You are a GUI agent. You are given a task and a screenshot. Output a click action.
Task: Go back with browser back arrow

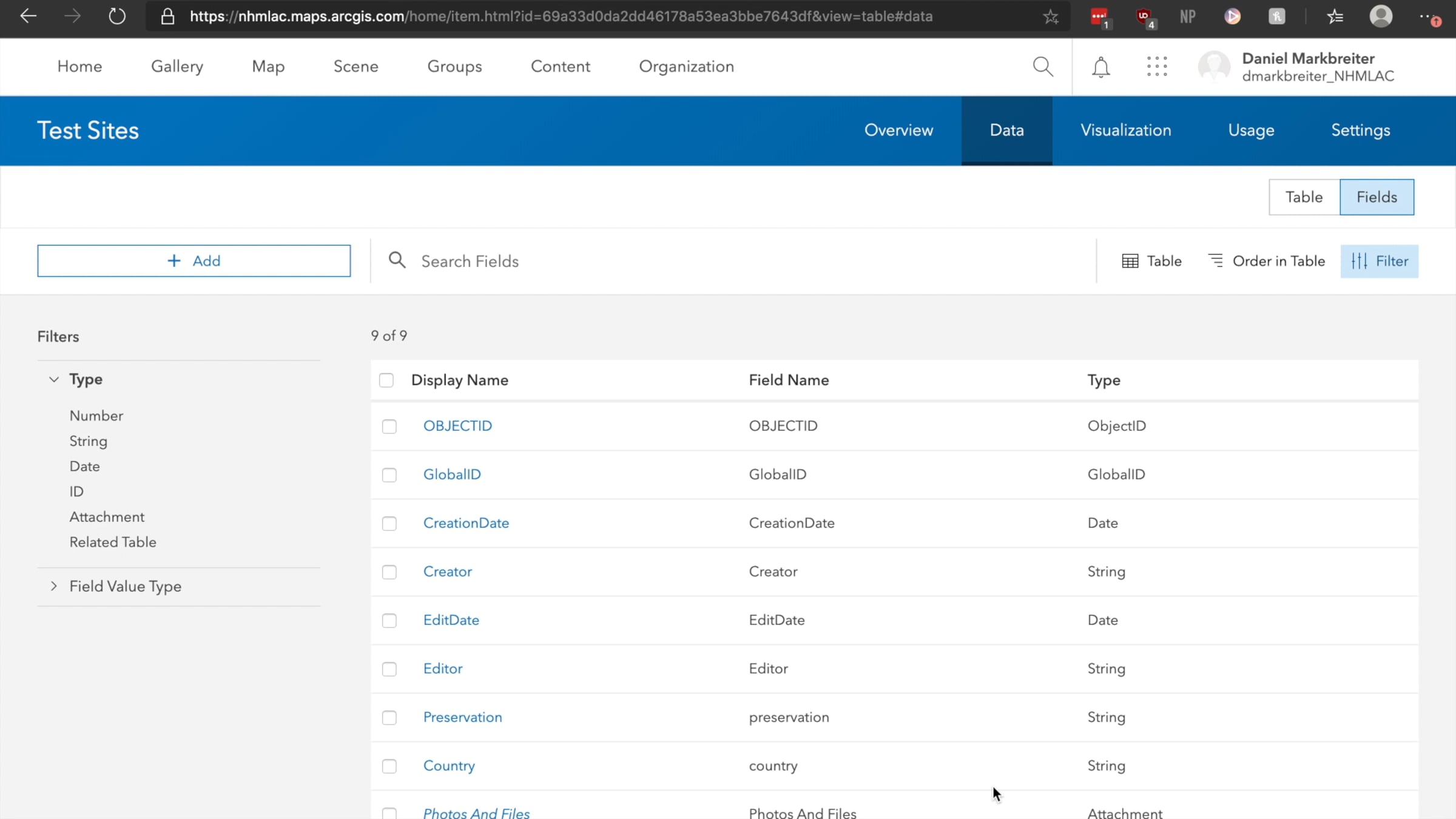pos(28,16)
